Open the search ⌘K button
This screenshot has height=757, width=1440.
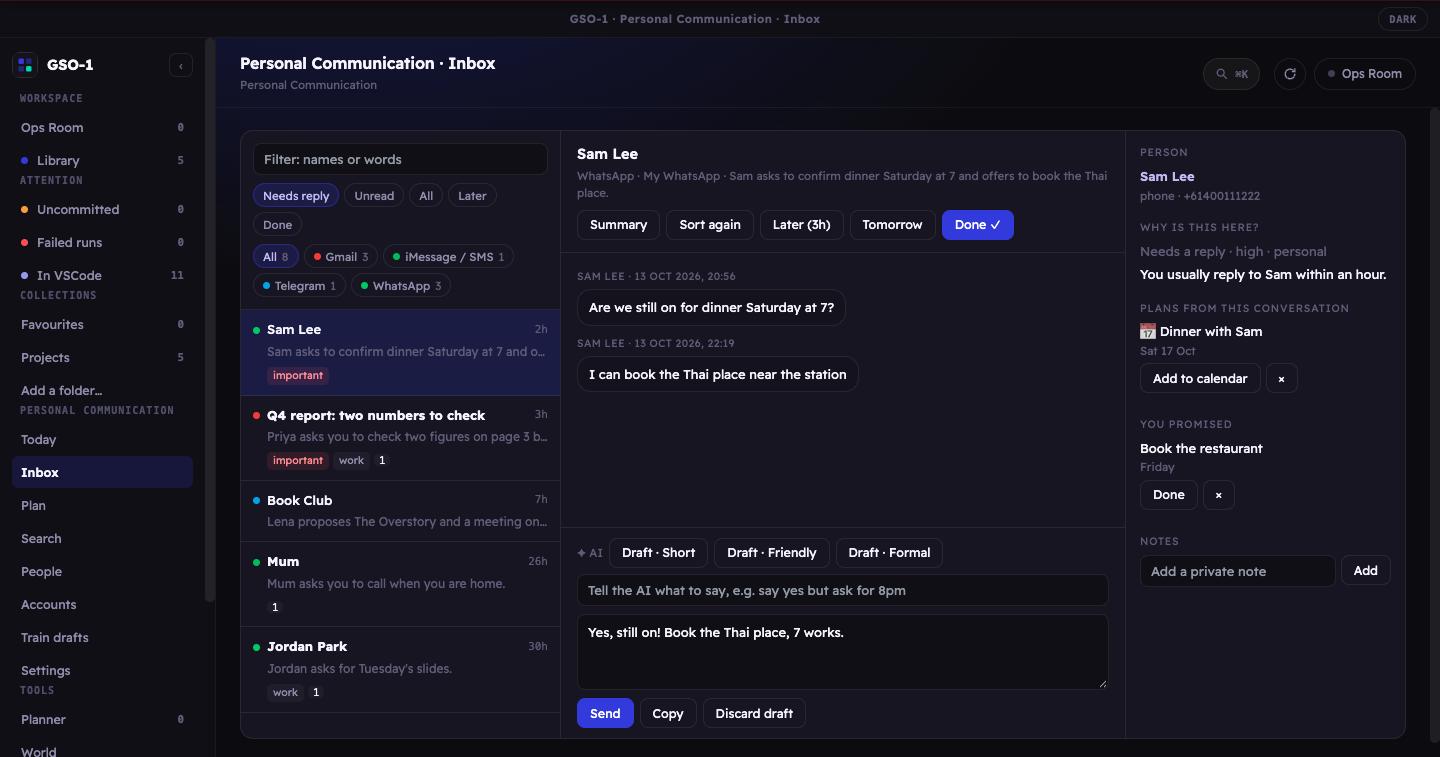(x=1231, y=74)
